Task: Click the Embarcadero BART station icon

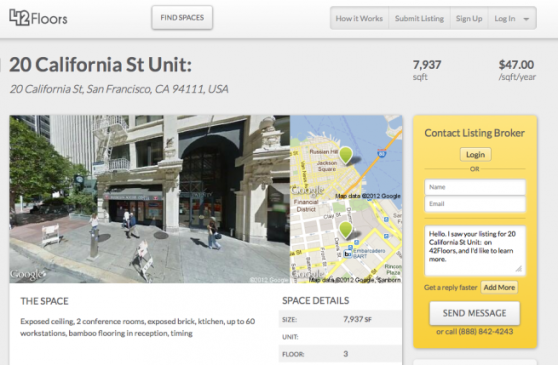Action: [x=348, y=254]
